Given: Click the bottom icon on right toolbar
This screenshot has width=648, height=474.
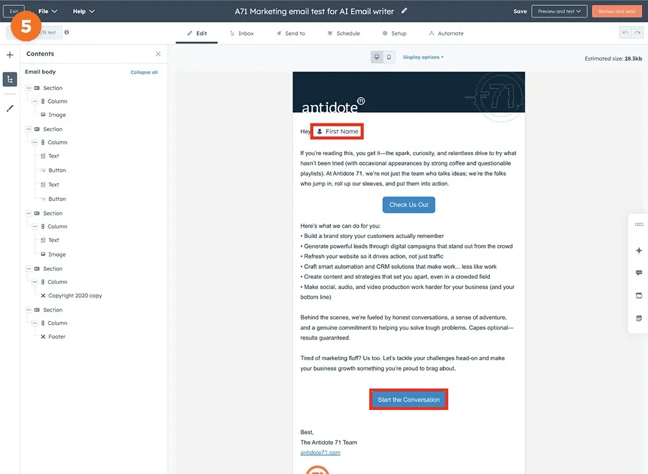Looking at the screenshot, I should (x=639, y=318).
